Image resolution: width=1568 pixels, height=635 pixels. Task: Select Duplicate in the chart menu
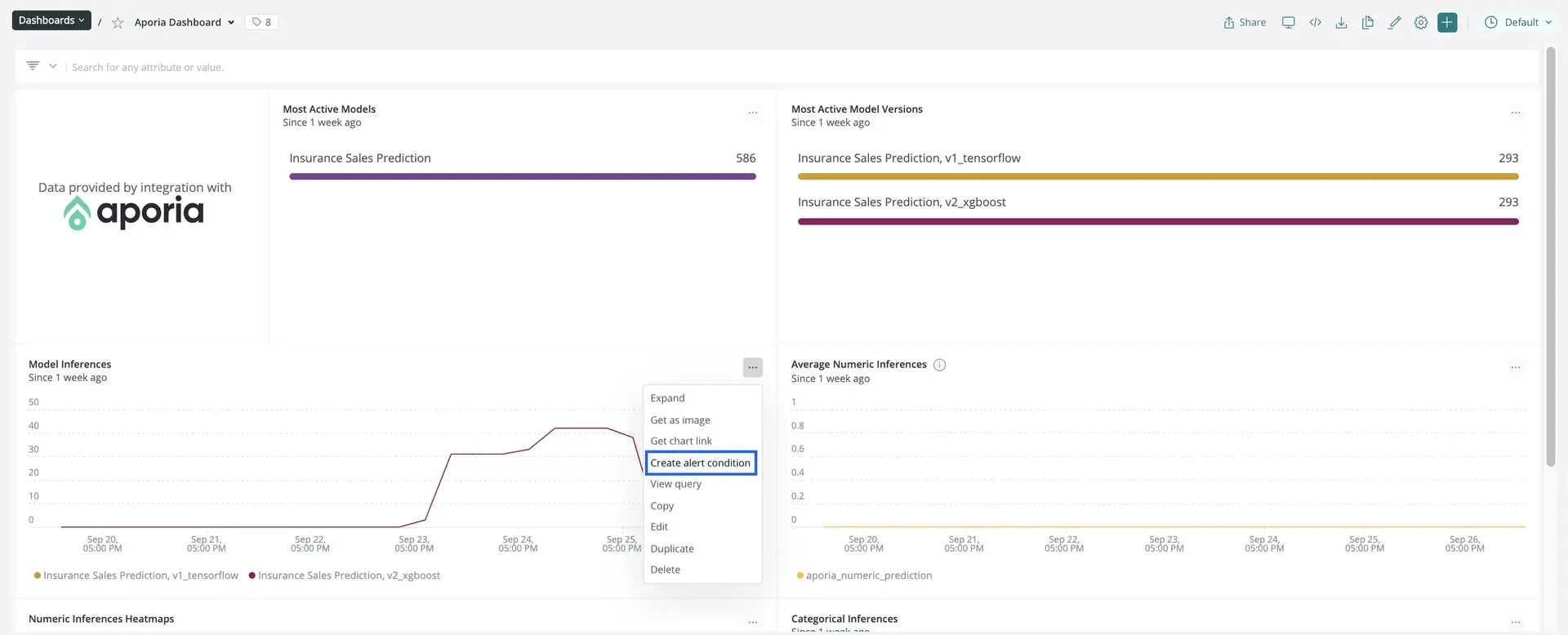702,549
